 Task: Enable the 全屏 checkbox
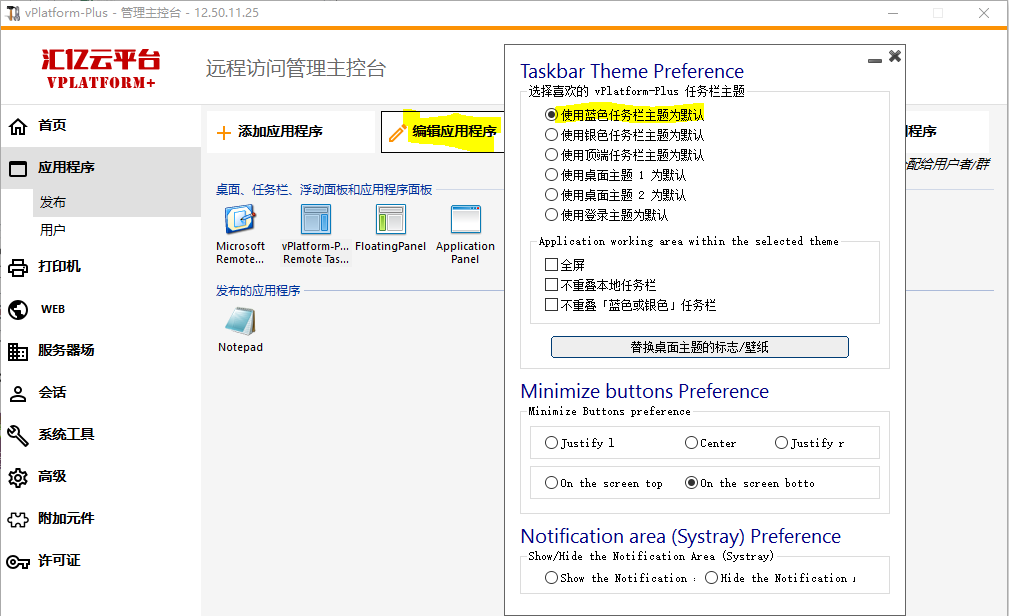point(551,265)
